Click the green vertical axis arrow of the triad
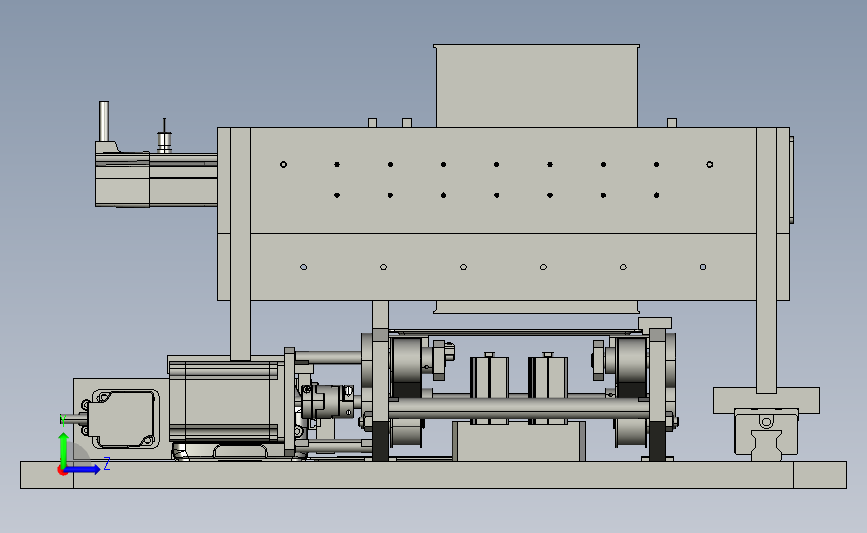This screenshot has width=867, height=533. pos(63,451)
